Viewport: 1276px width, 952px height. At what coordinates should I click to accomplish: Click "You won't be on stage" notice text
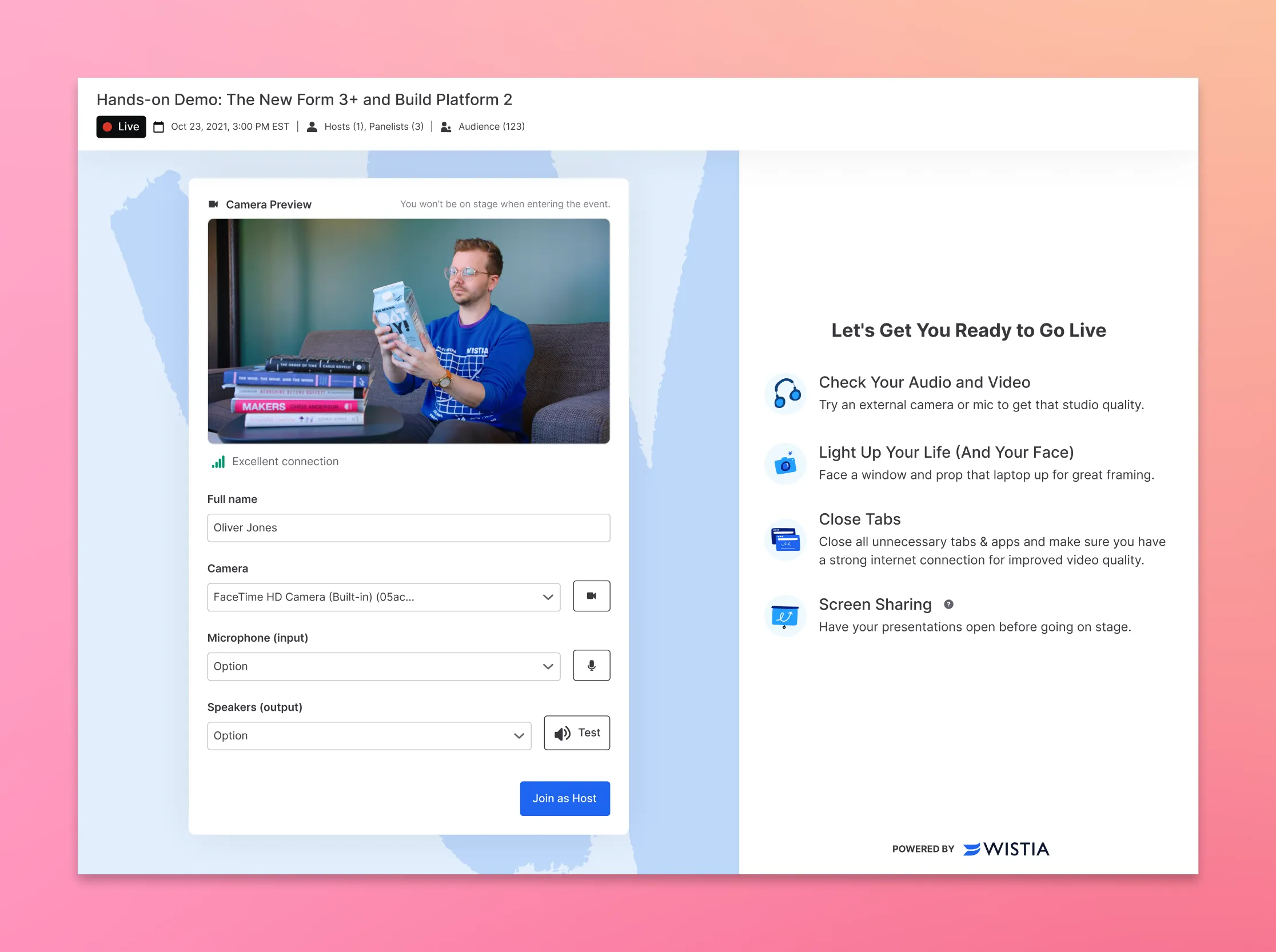click(505, 204)
